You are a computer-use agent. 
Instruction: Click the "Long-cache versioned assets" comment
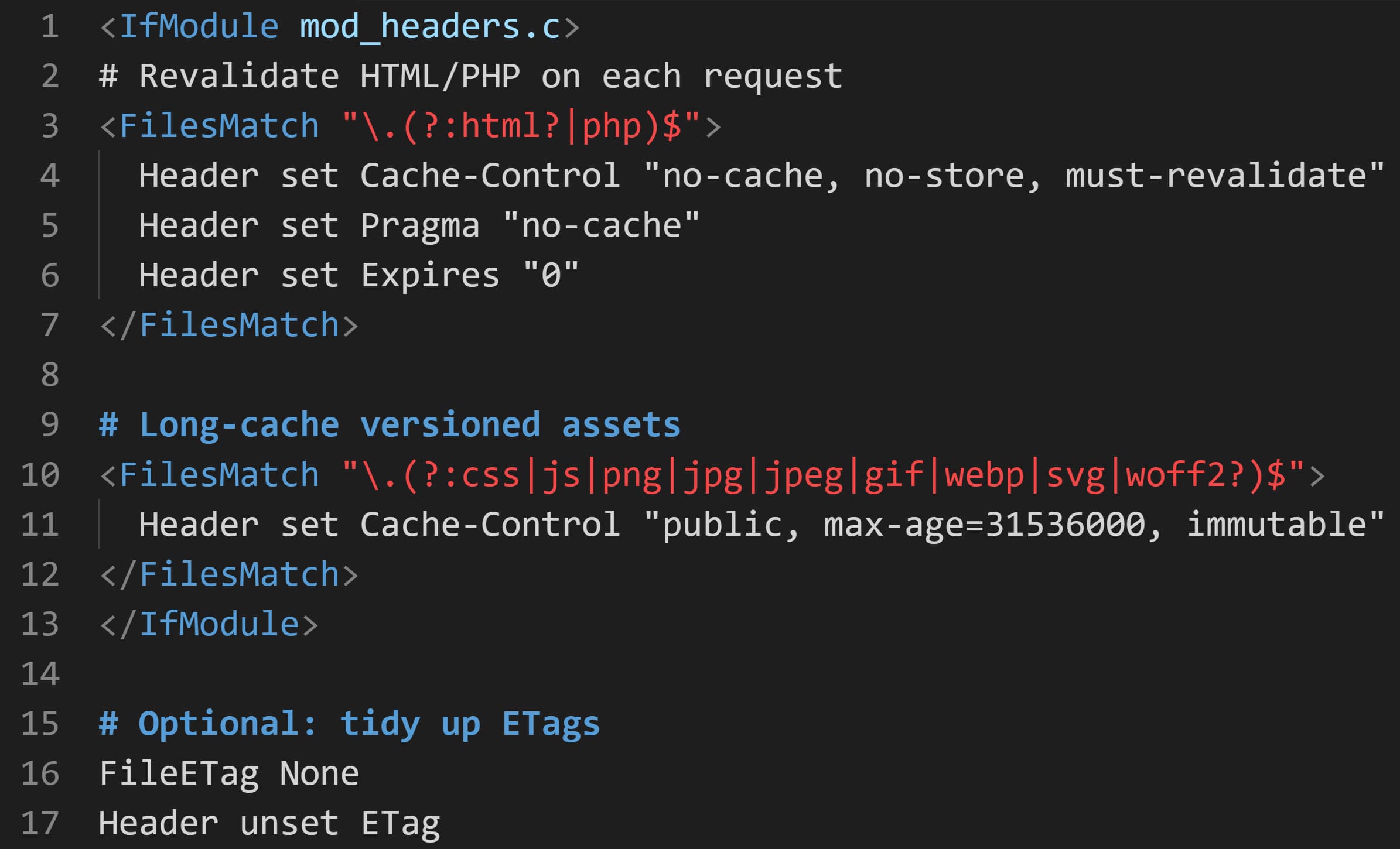409,425
